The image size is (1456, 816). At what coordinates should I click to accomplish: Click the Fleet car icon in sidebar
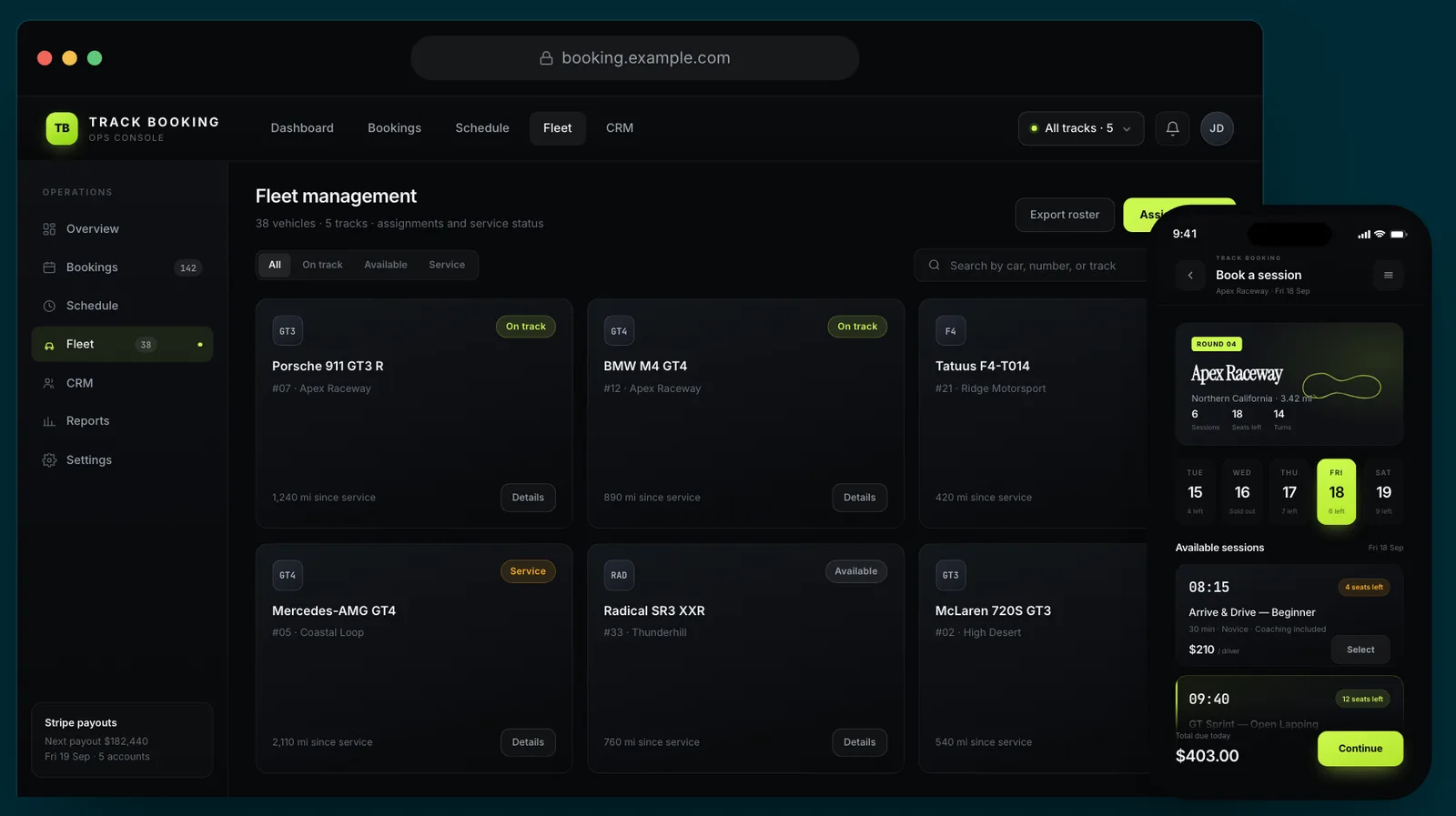pyautogui.click(x=49, y=345)
